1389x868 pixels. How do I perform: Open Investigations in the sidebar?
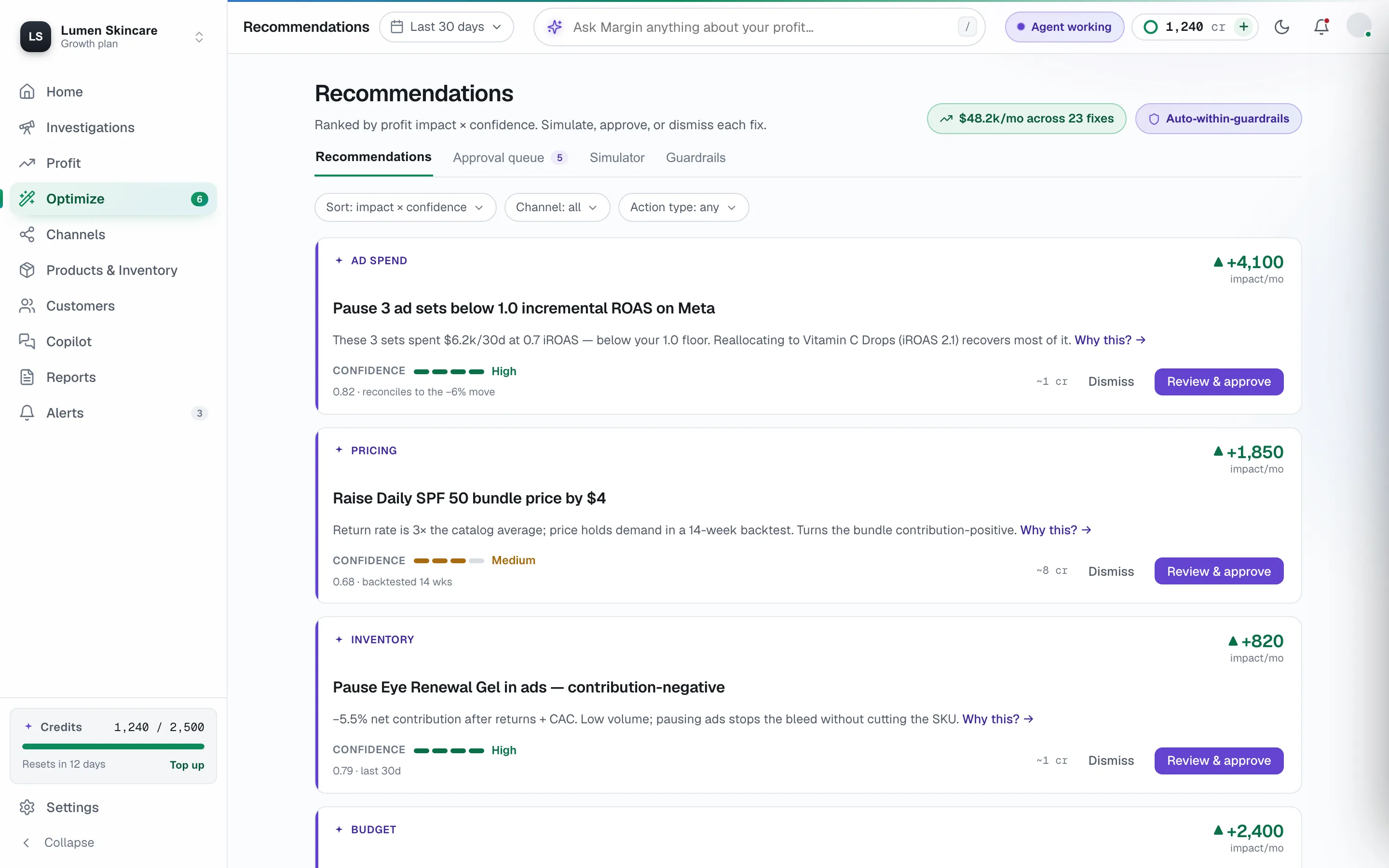click(x=113, y=127)
